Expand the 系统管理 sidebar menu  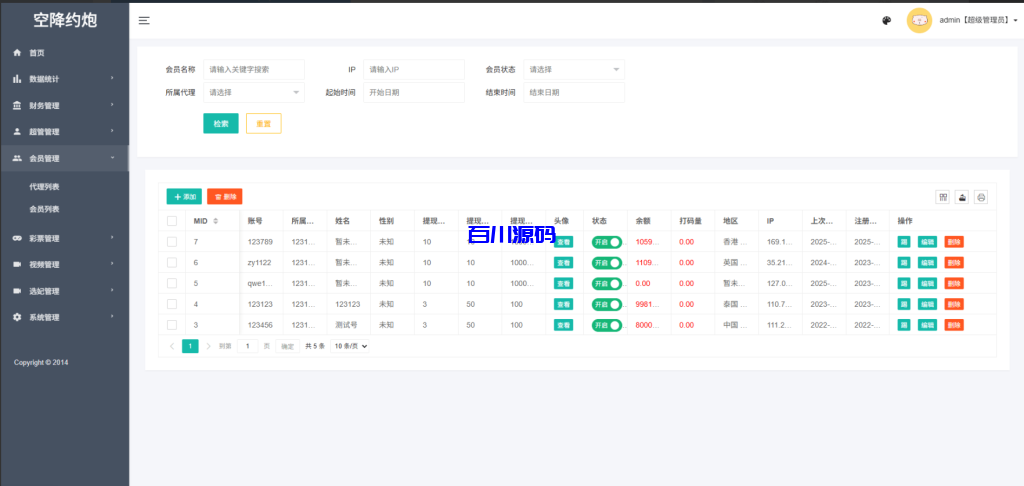tap(64, 317)
